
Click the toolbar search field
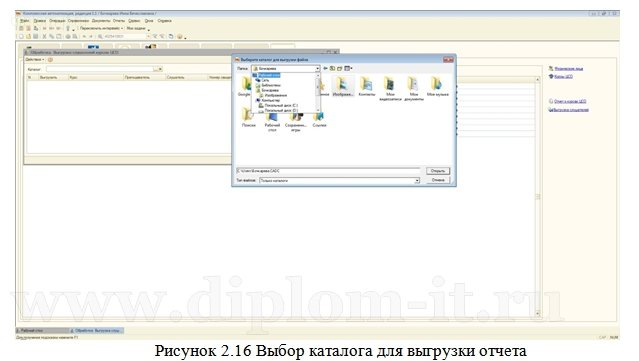[x=126, y=37]
